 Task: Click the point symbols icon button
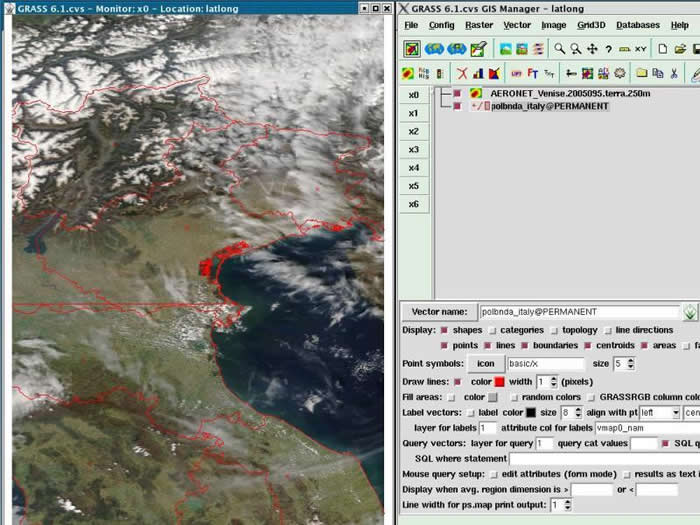(485, 364)
